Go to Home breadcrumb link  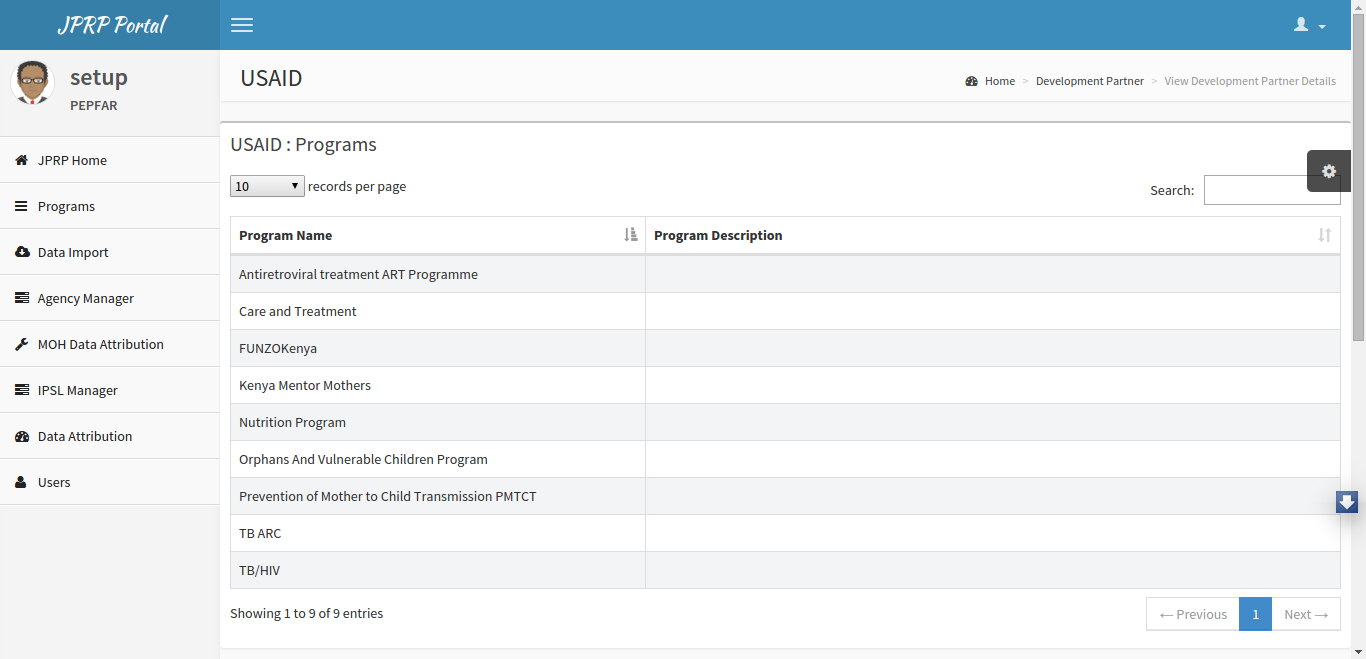(1000, 81)
